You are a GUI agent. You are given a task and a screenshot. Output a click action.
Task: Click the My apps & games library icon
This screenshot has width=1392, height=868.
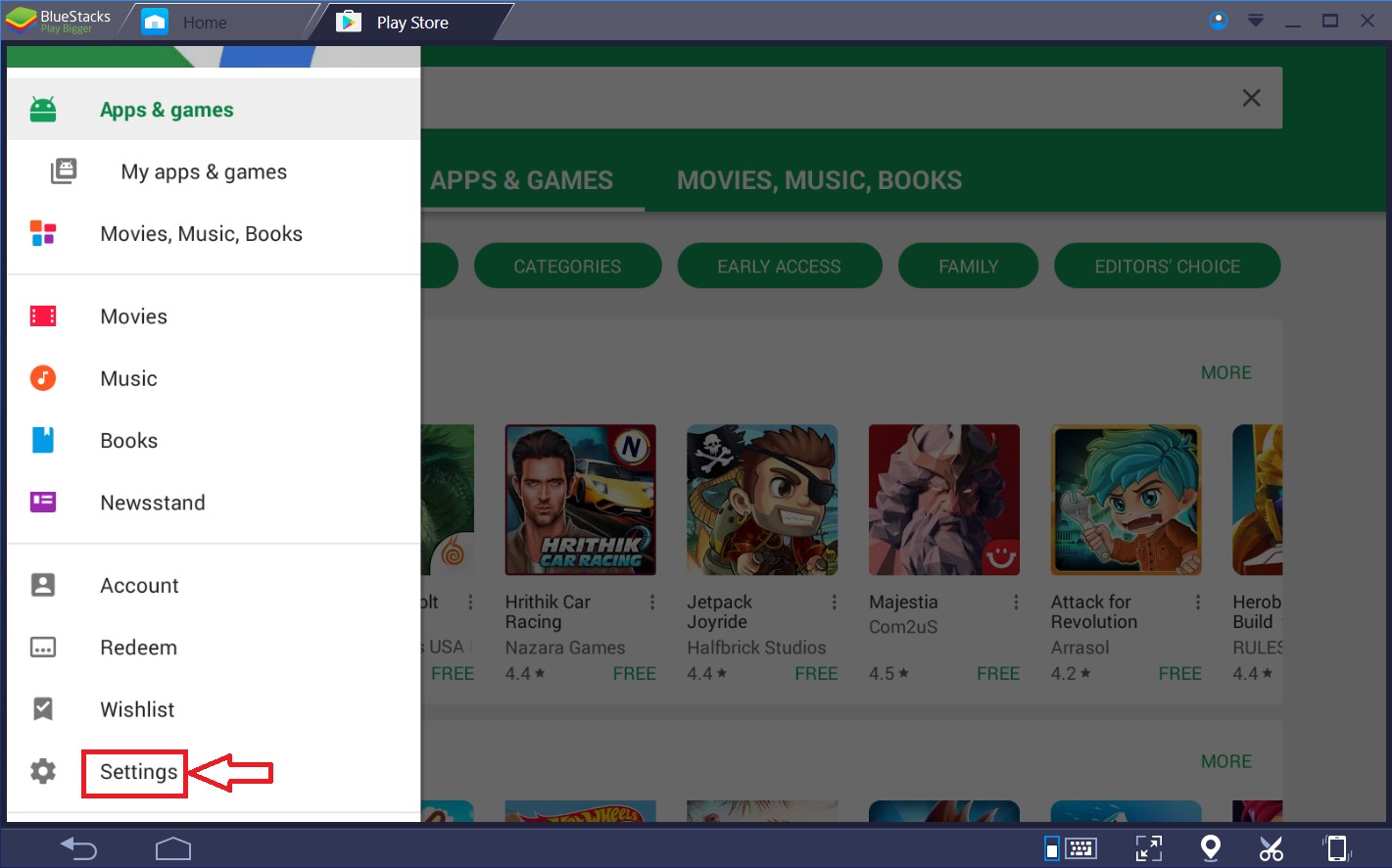point(64,171)
